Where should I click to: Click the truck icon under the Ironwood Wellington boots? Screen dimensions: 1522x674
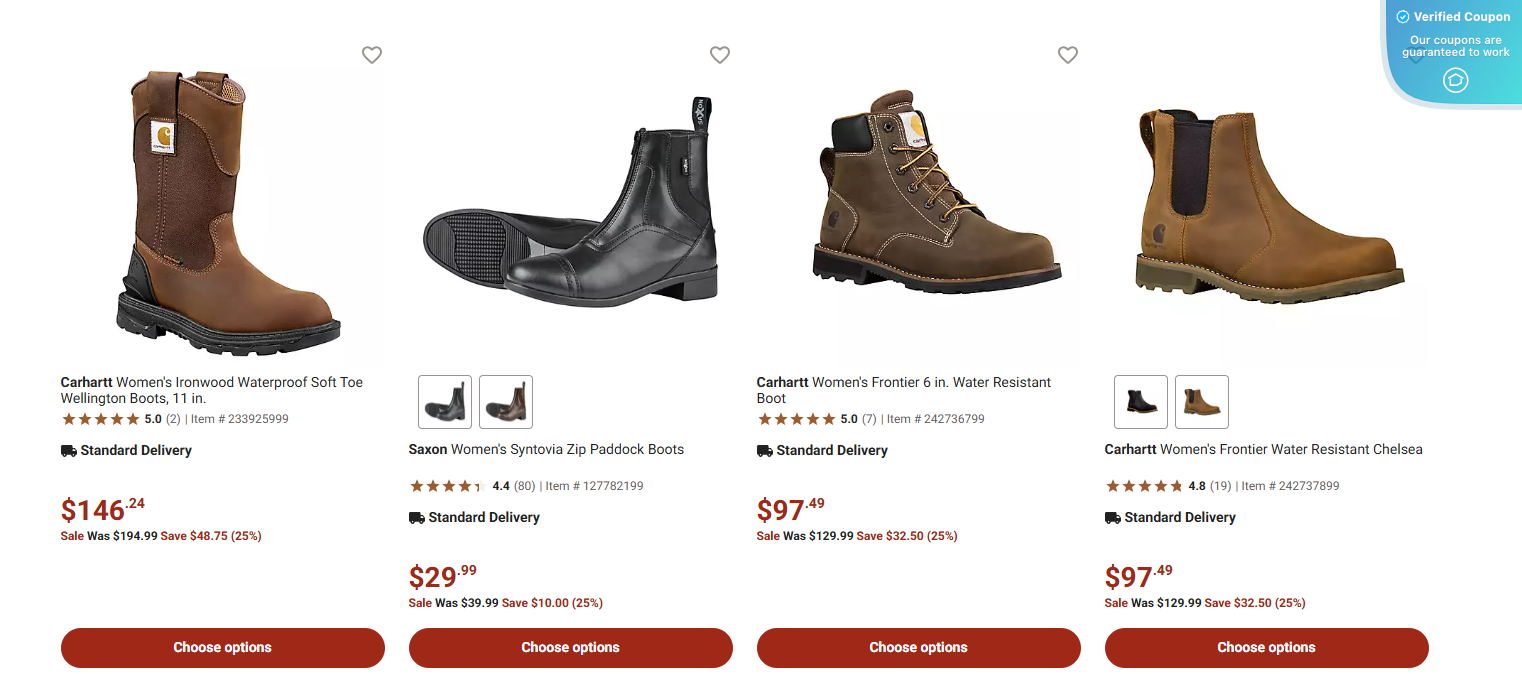coord(67,450)
